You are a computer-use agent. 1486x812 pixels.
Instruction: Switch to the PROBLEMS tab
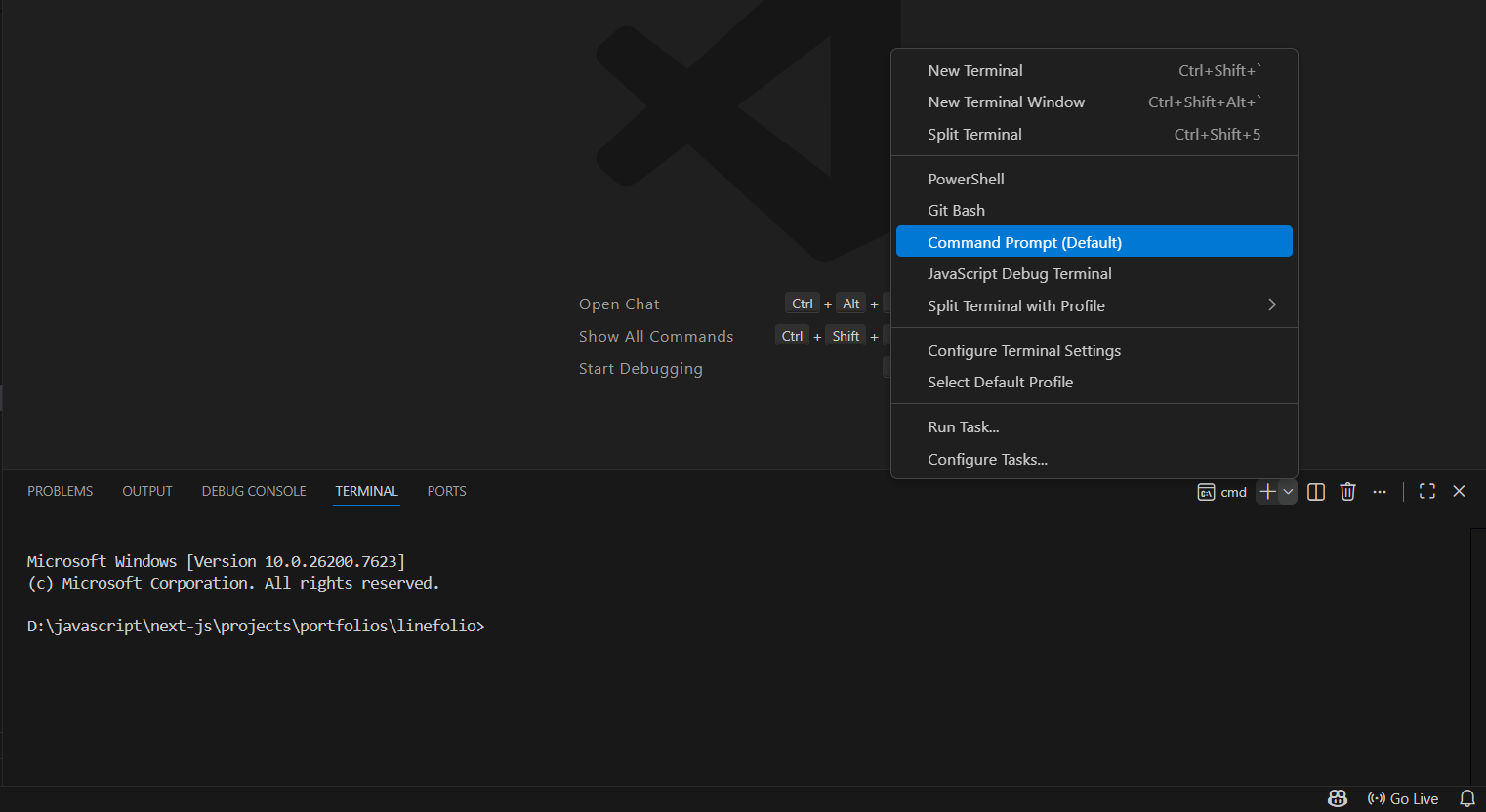(x=61, y=491)
